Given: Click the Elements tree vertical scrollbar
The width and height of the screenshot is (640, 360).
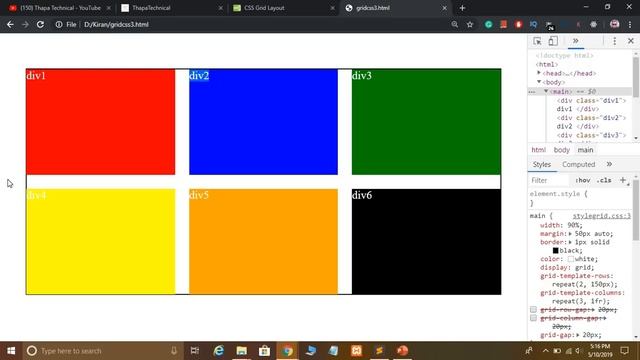Looking at the screenshot, I should point(636,77).
